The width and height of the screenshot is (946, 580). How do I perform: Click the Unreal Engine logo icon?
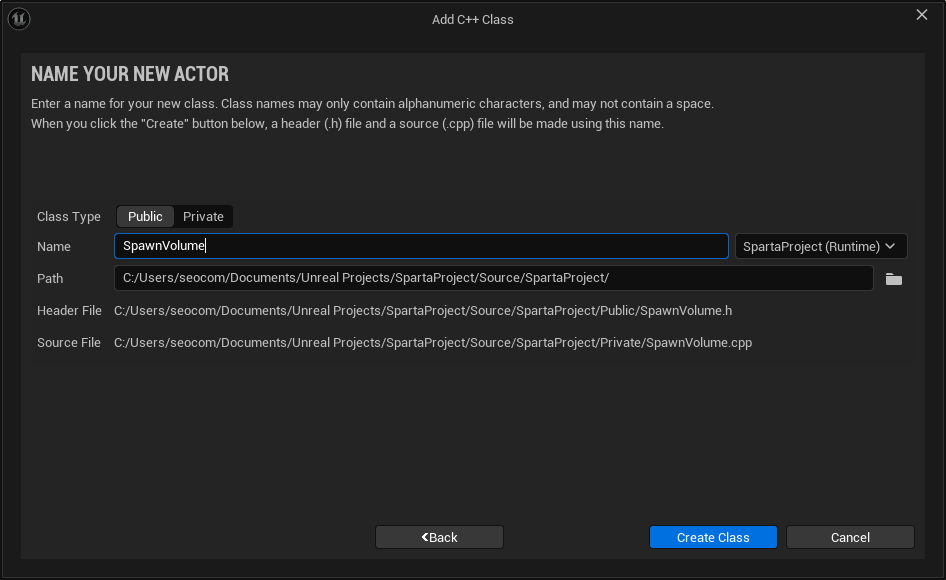[18, 17]
